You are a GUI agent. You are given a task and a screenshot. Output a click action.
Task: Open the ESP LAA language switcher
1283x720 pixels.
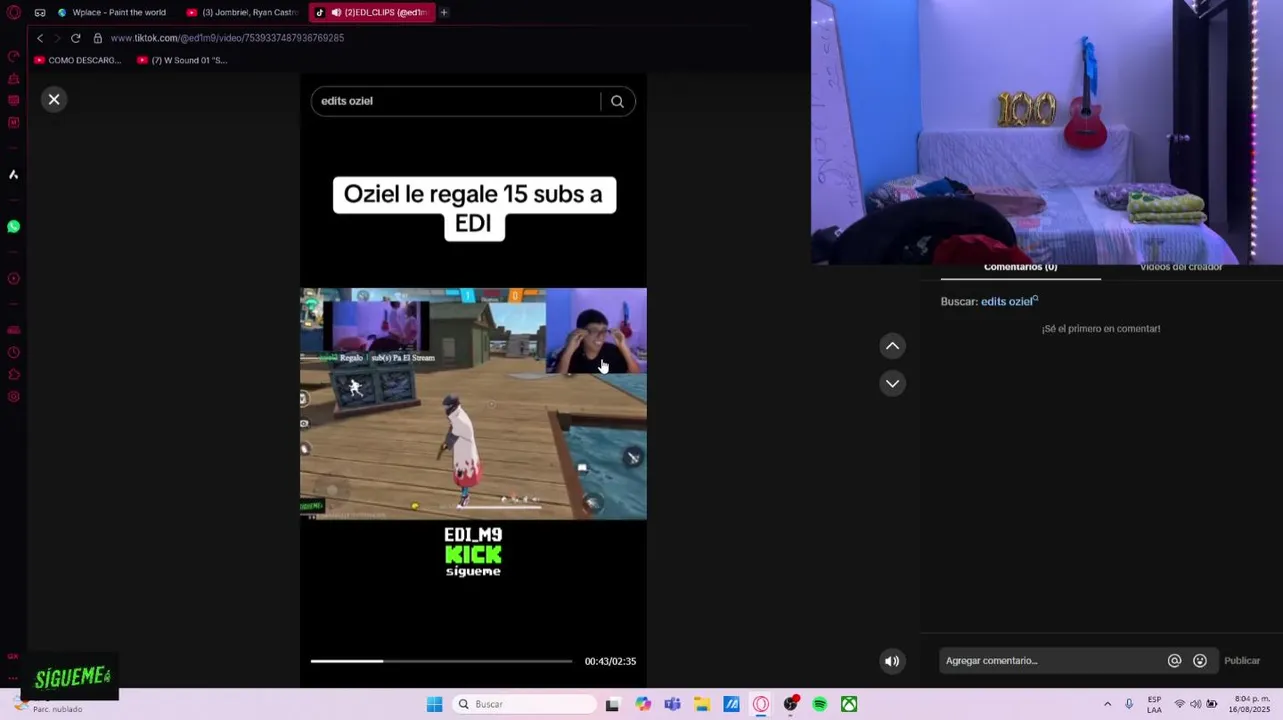[x=1154, y=704]
